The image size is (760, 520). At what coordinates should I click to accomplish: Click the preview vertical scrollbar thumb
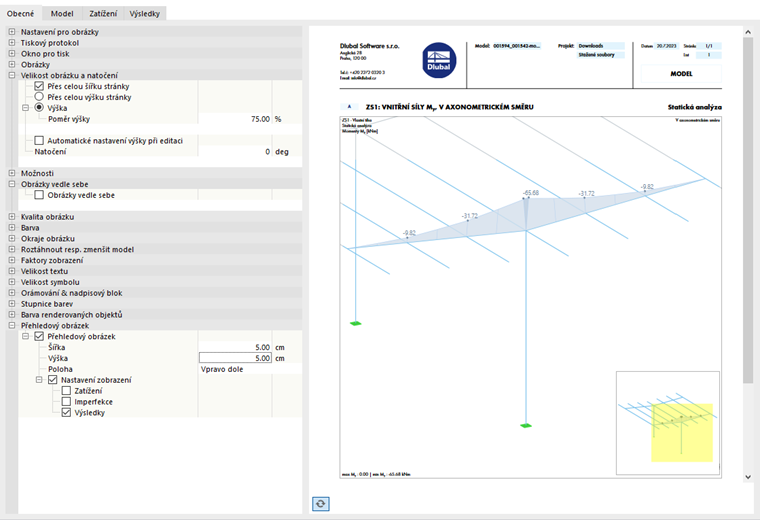tap(748, 210)
